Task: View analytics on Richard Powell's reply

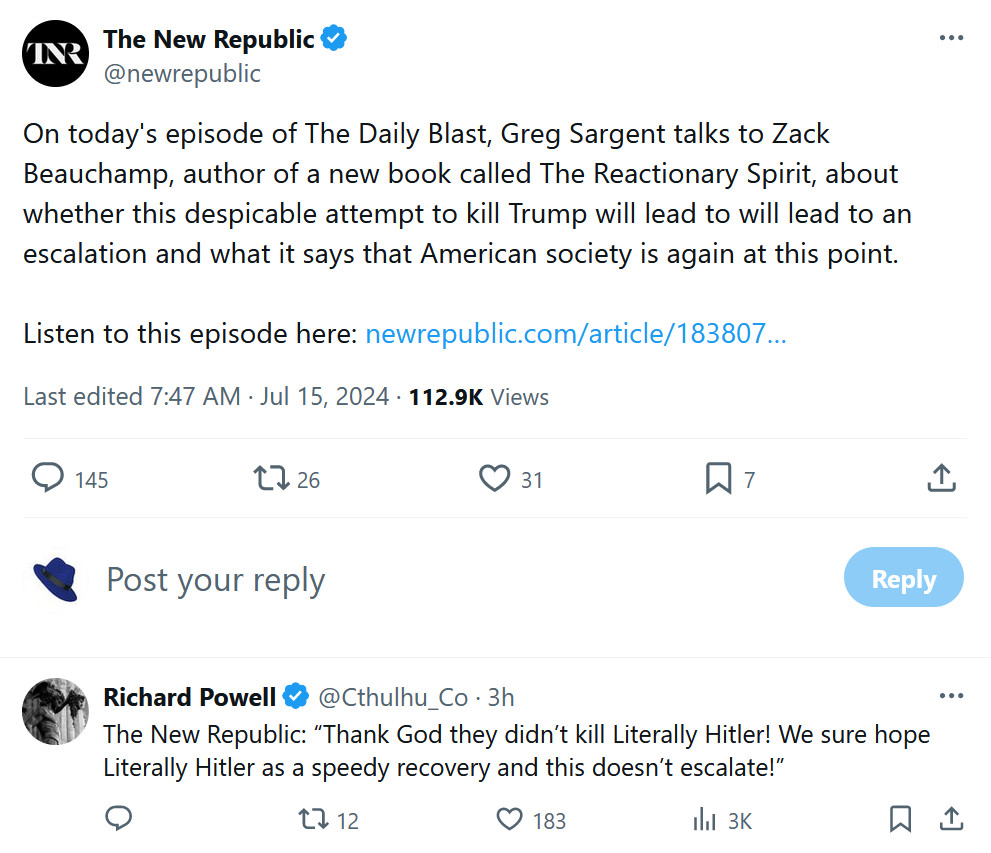Action: coord(706,820)
